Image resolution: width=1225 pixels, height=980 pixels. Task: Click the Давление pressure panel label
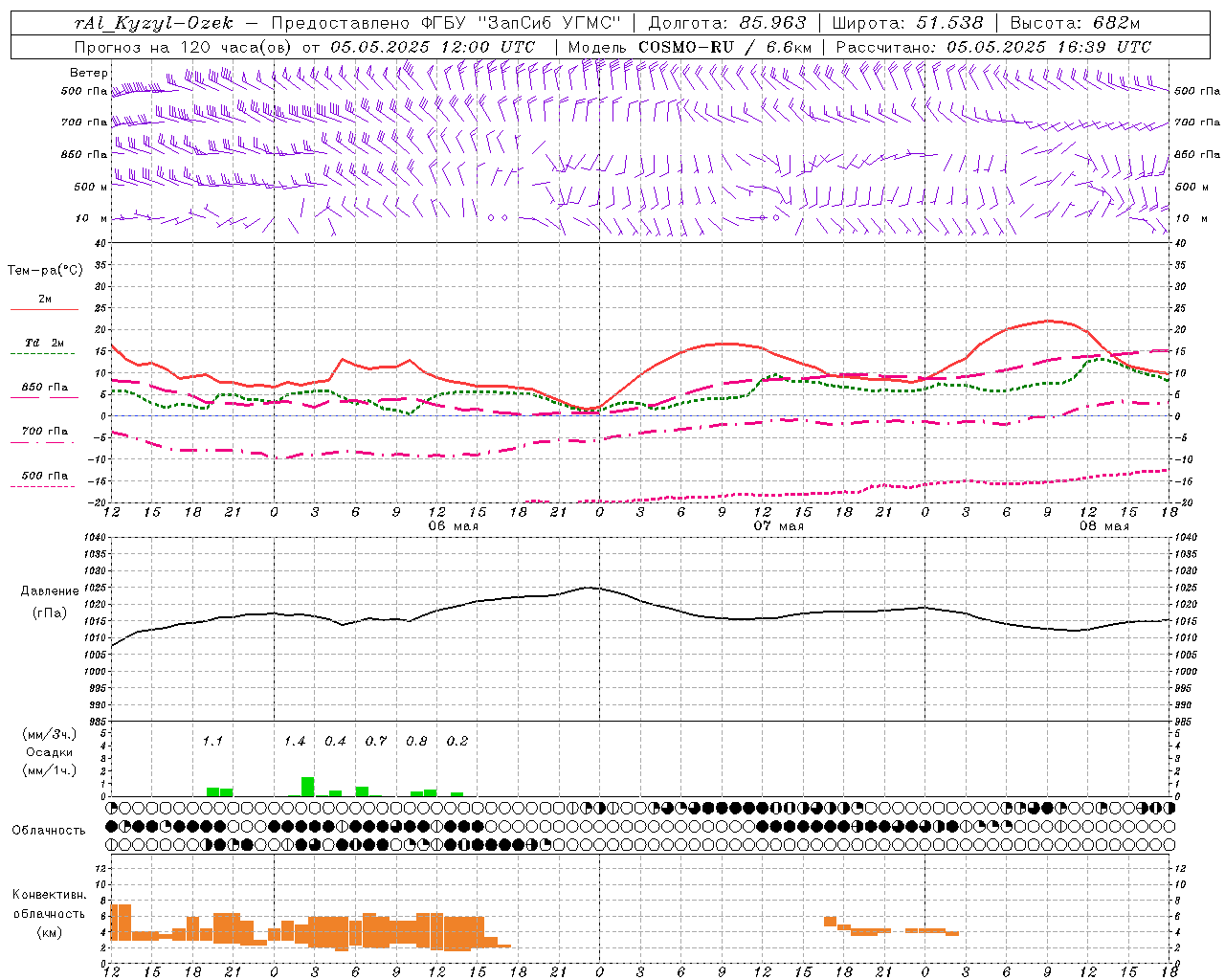point(50,590)
